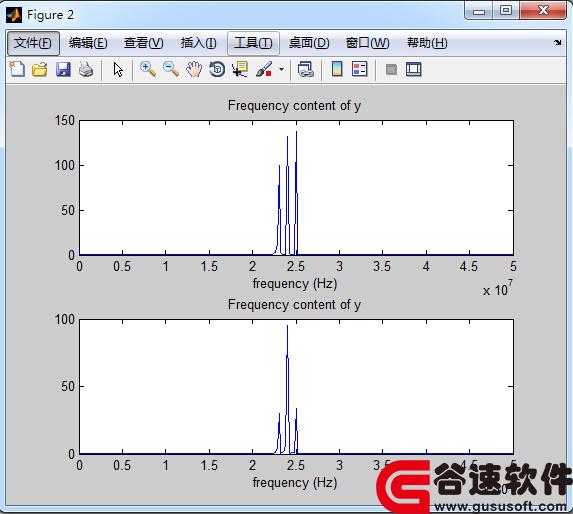Screen dimensions: 573x514
Task: Click the MATLAB icon in the title bar
Action: coord(14,15)
